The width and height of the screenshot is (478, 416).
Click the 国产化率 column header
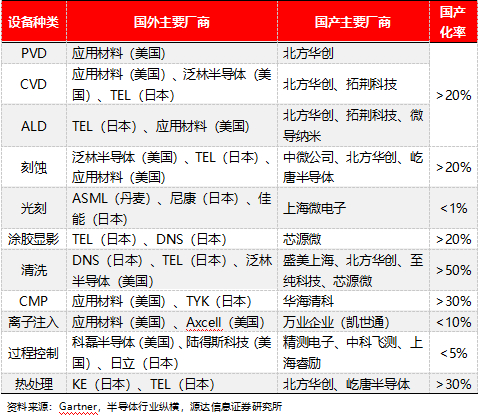[453, 22]
